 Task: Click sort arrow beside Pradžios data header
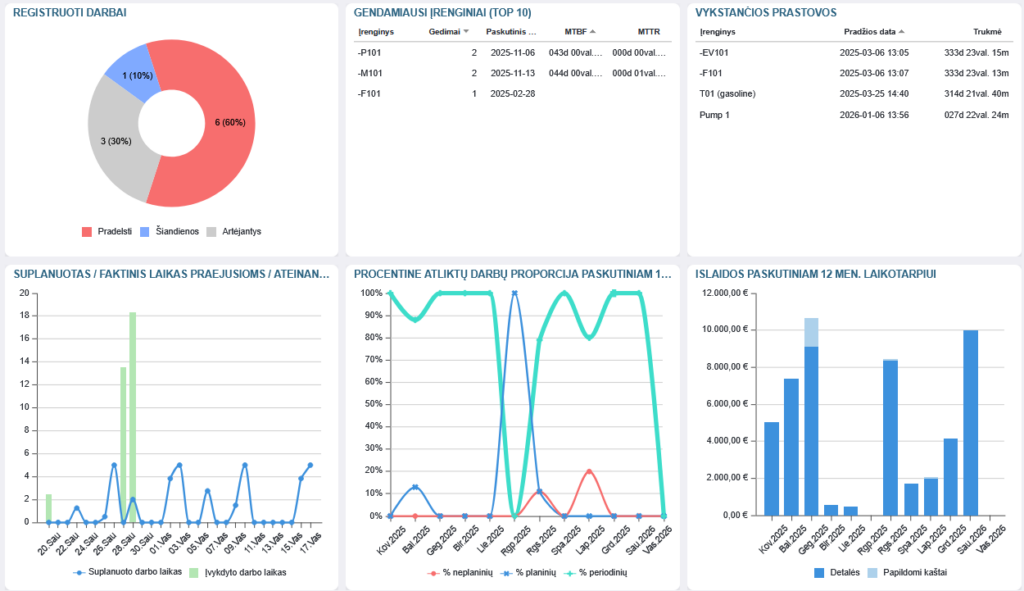tap(903, 32)
